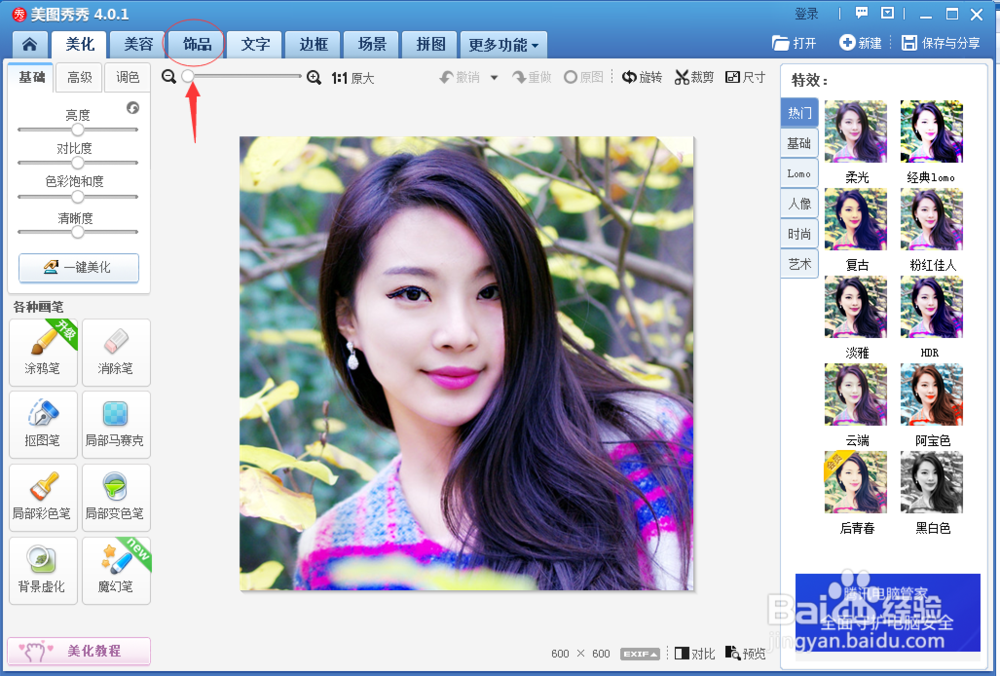The height and width of the screenshot is (676, 1000).
Task: Click the 裁剪 crop tool
Action: coord(695,77)
